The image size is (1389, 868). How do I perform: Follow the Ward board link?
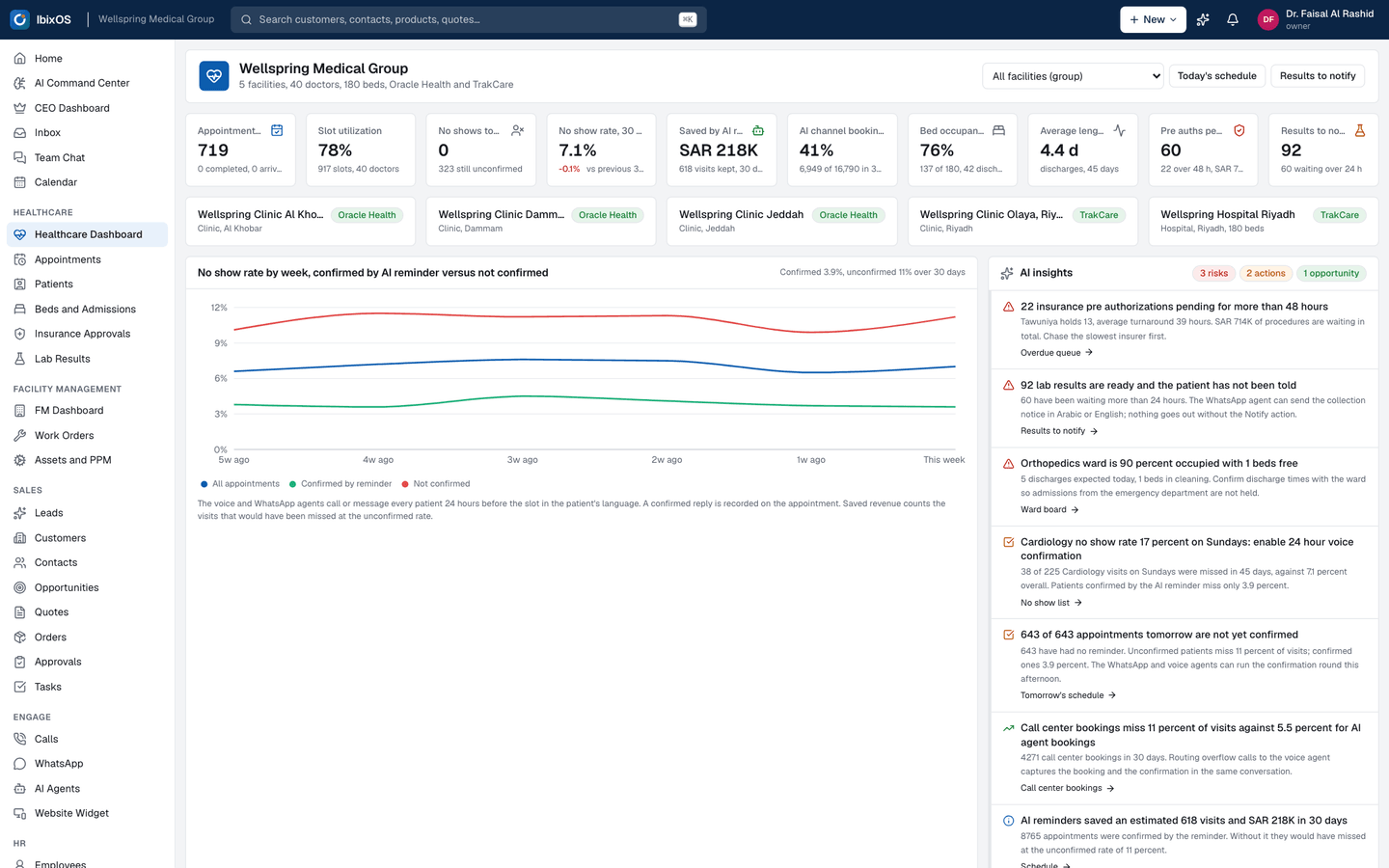click(1049, 509)
